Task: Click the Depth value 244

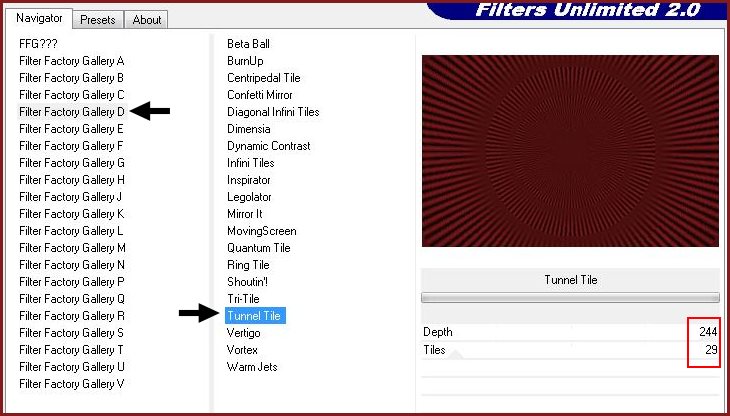Action: click(x=708, y=332)
